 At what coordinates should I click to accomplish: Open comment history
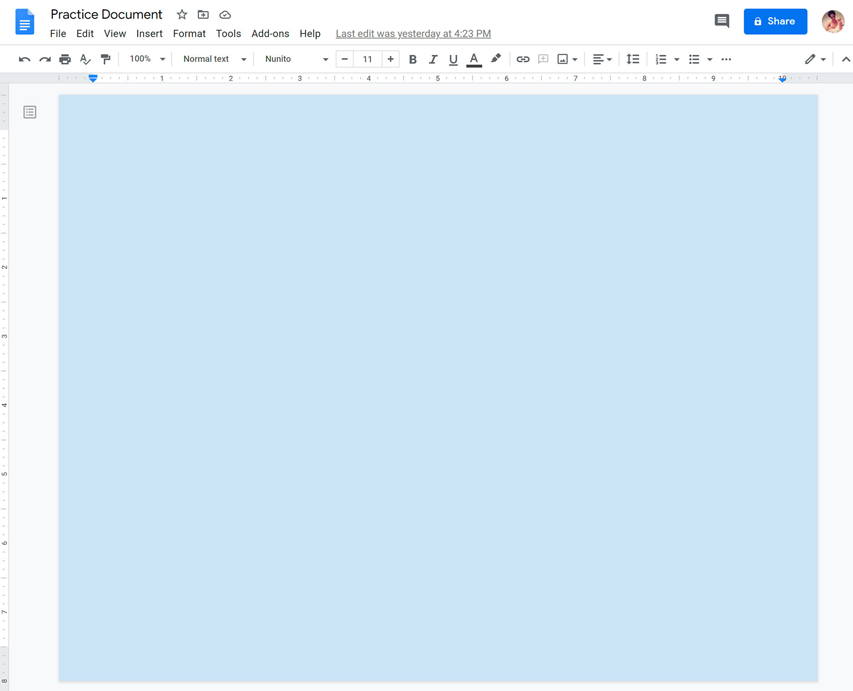[721, 20]
